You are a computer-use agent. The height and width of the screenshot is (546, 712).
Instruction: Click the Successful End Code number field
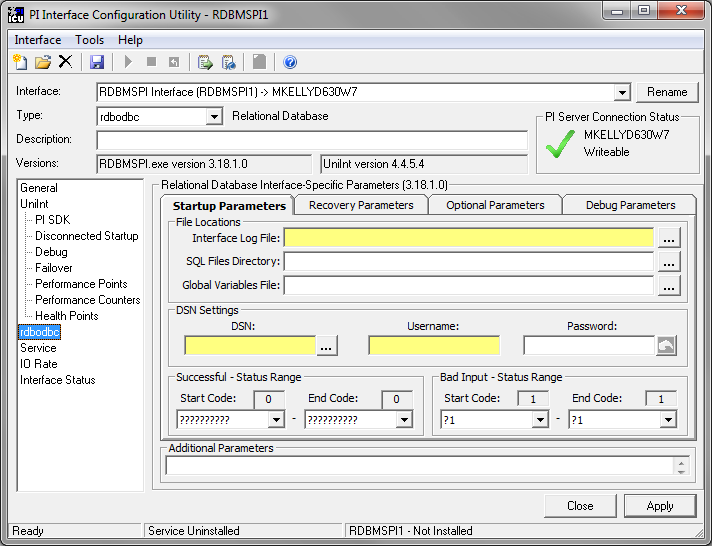(x=397, y=399)
